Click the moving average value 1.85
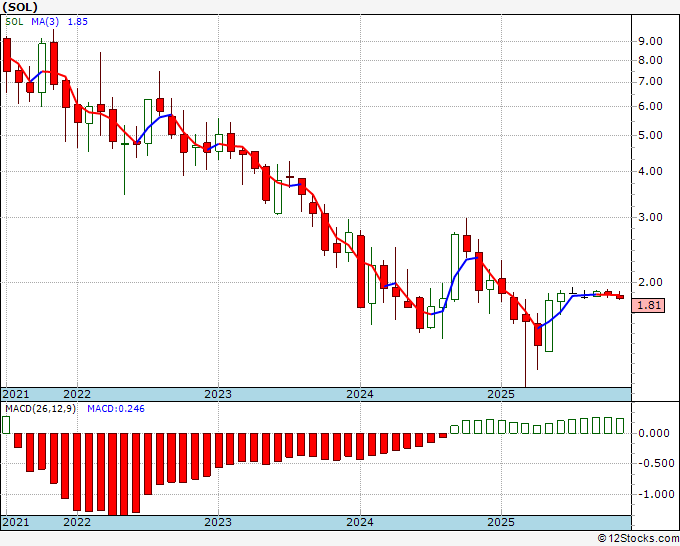 click(78, 22)
